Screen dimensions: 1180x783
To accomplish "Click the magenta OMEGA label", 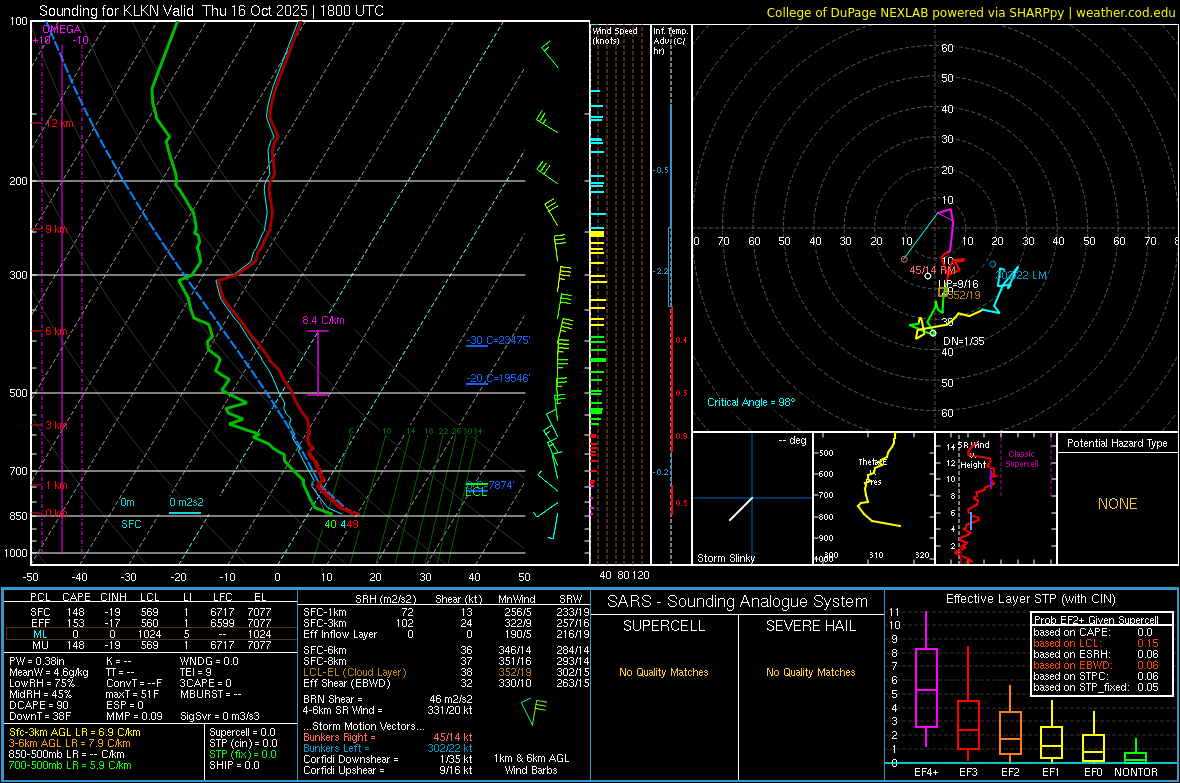I will 62,29.
